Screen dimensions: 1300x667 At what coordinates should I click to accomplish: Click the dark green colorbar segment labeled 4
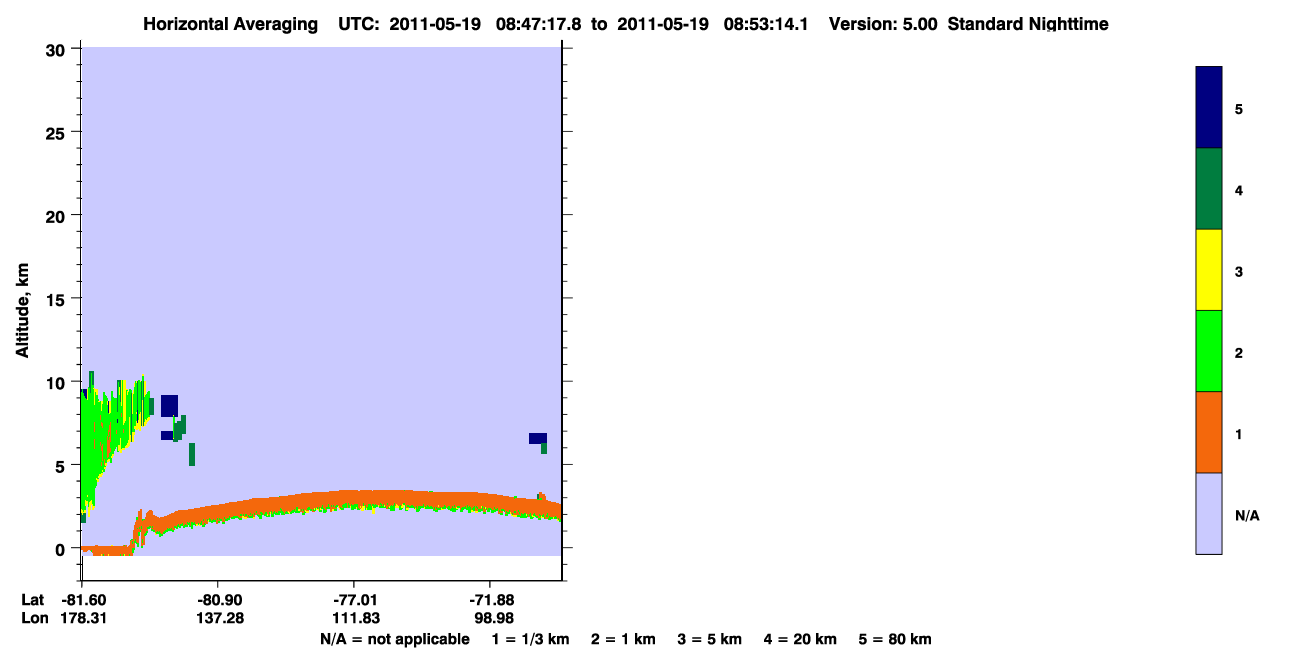[x=1209, y=189]
